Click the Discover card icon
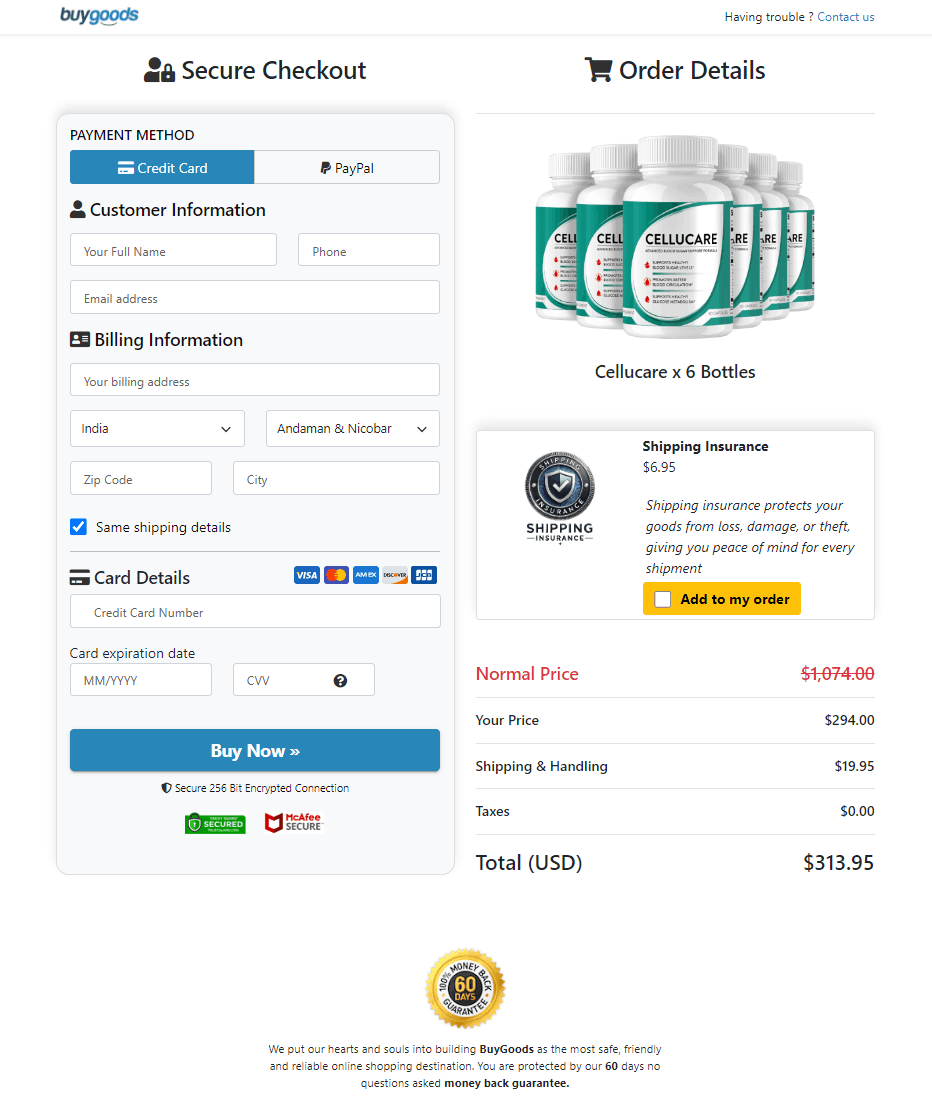This screenshot has height=1106, width=932. (x=394, y=575)
